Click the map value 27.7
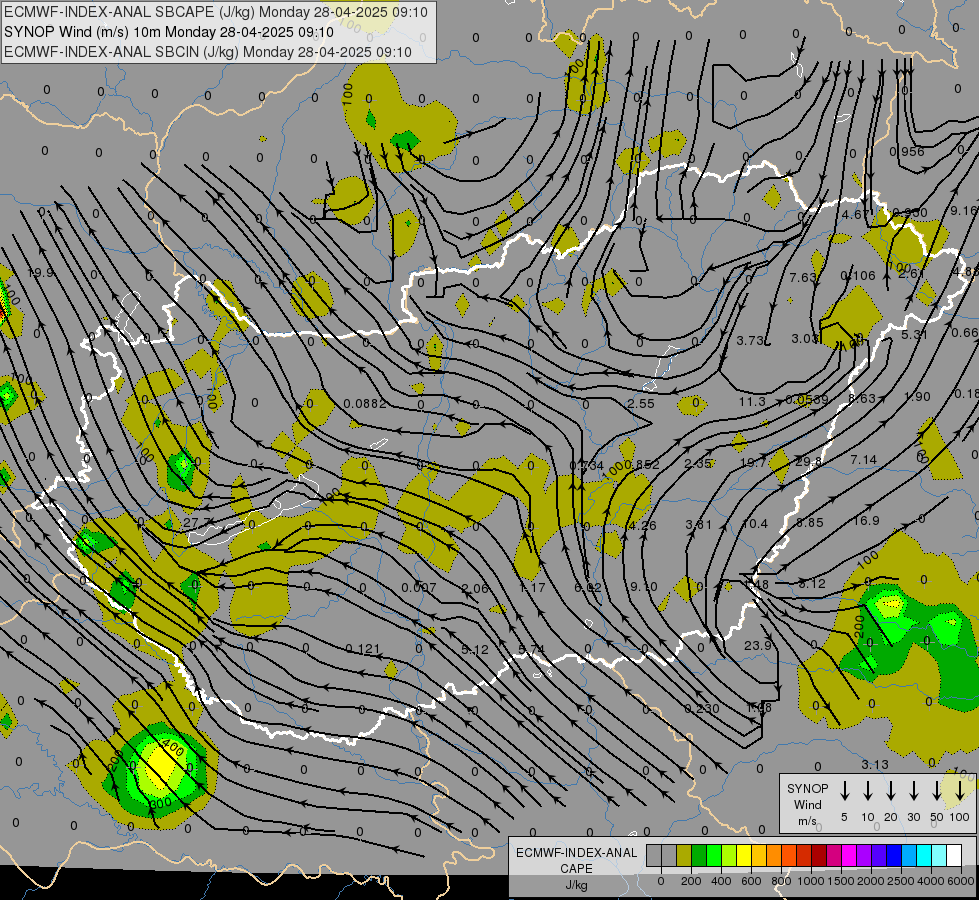Screen dimensions: 979x900 coord(196,522)
